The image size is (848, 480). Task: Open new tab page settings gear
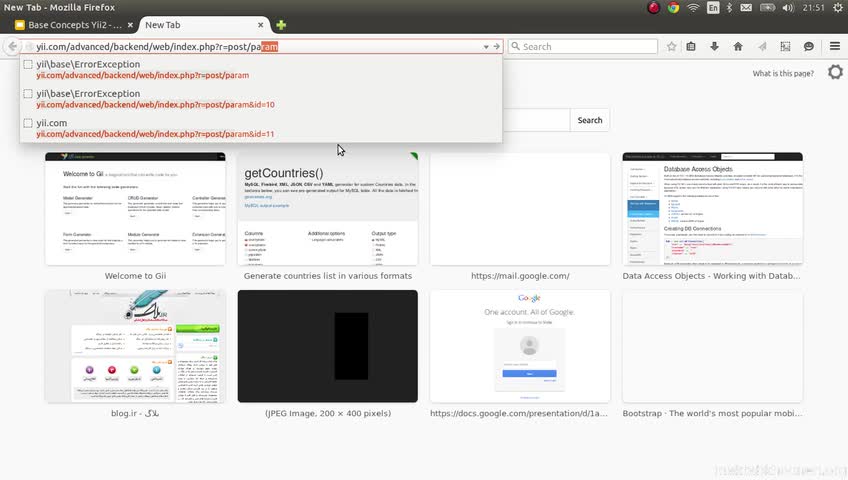click(835, 72)
